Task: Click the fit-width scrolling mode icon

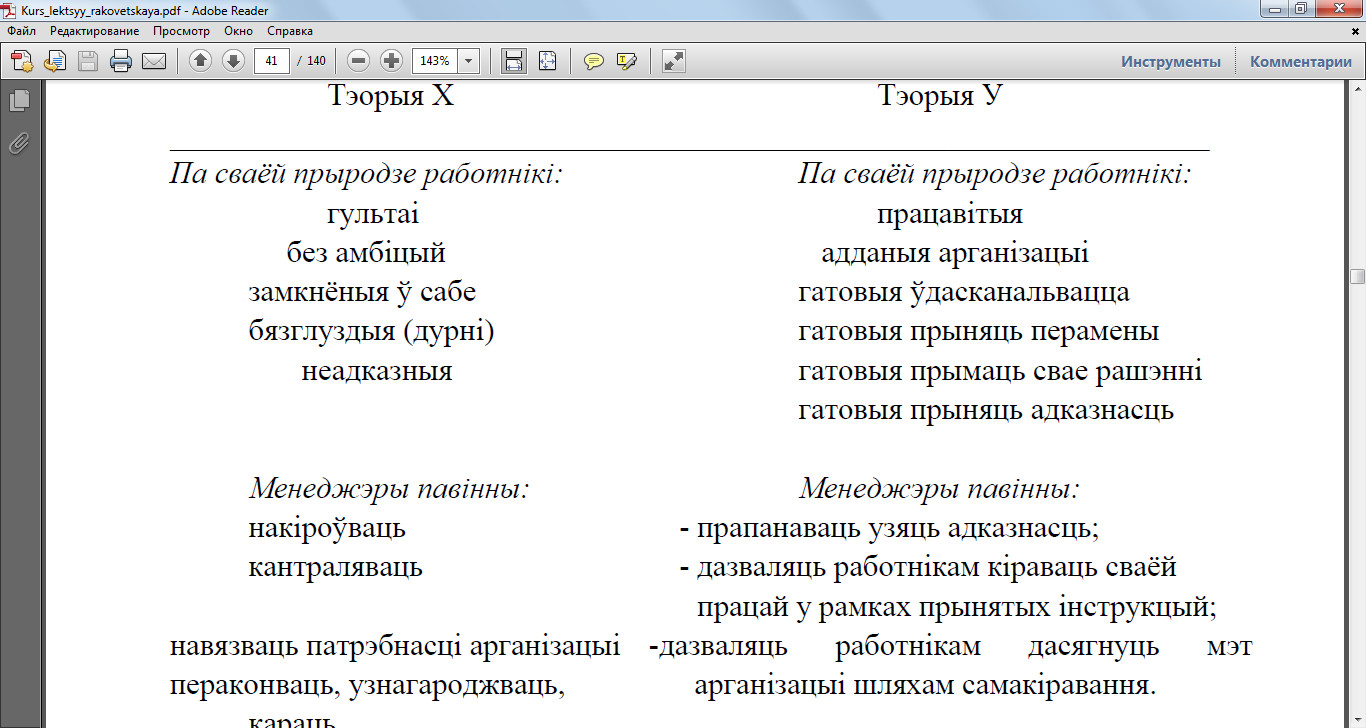Action: [514, 61]
